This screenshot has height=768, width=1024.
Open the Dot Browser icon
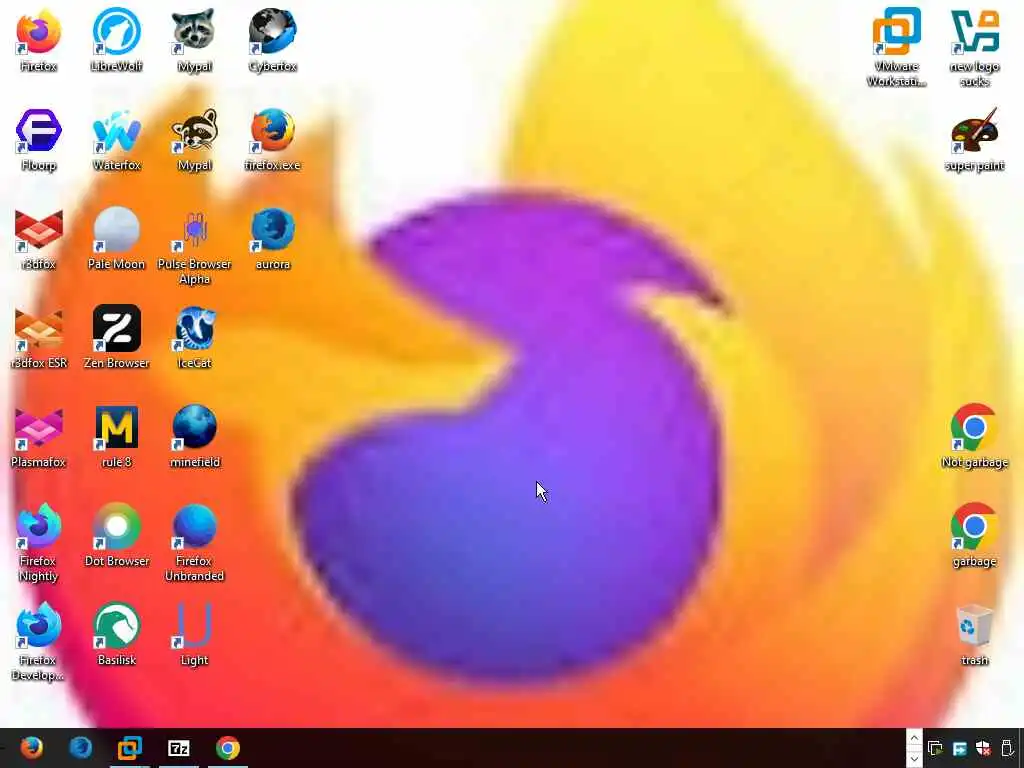(x=116, y=536)
